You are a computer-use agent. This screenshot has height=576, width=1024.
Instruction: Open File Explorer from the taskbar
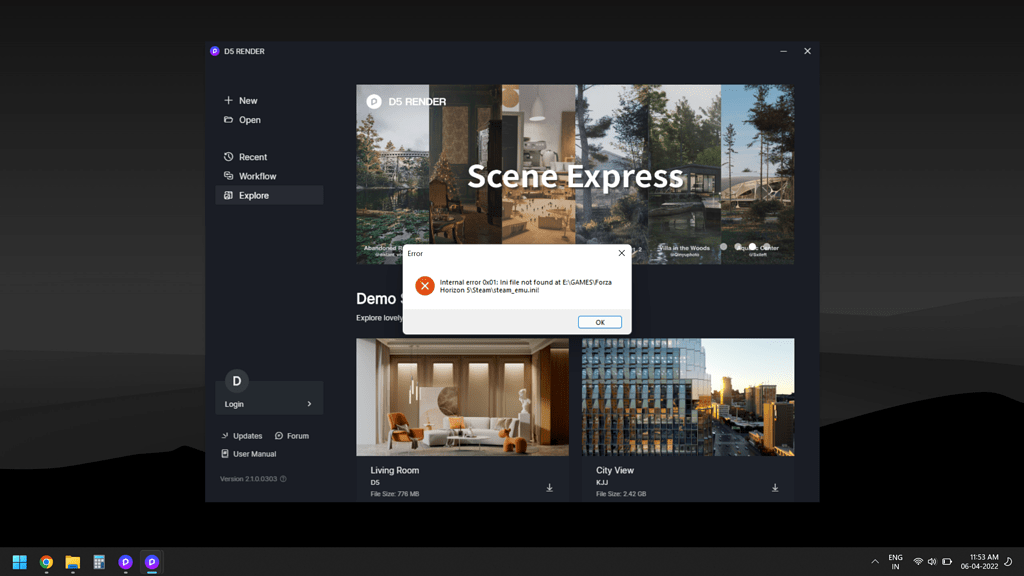(x=73, y=562)
